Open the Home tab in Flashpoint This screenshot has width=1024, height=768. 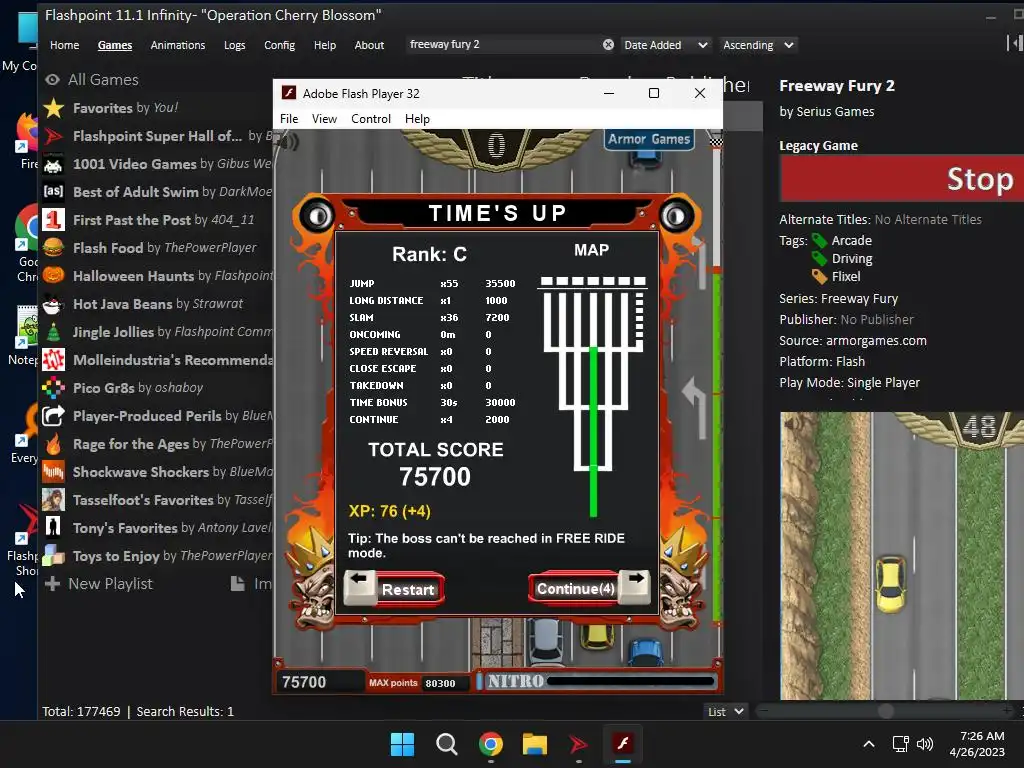click(x=65, y=45)
